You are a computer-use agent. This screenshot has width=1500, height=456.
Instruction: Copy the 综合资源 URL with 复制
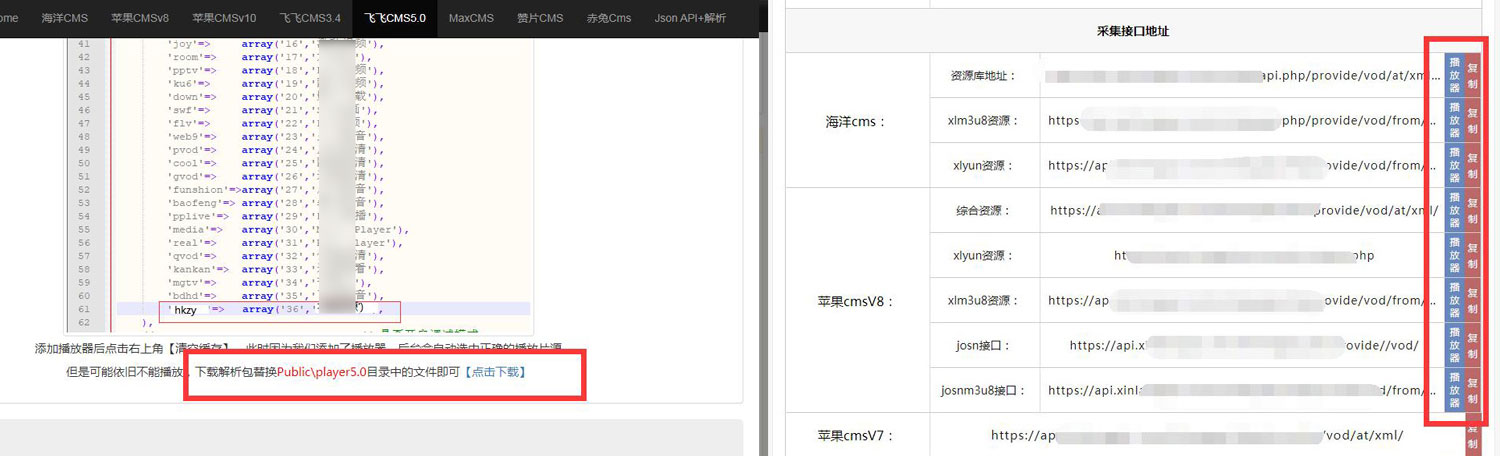(x=1472, y=210)
